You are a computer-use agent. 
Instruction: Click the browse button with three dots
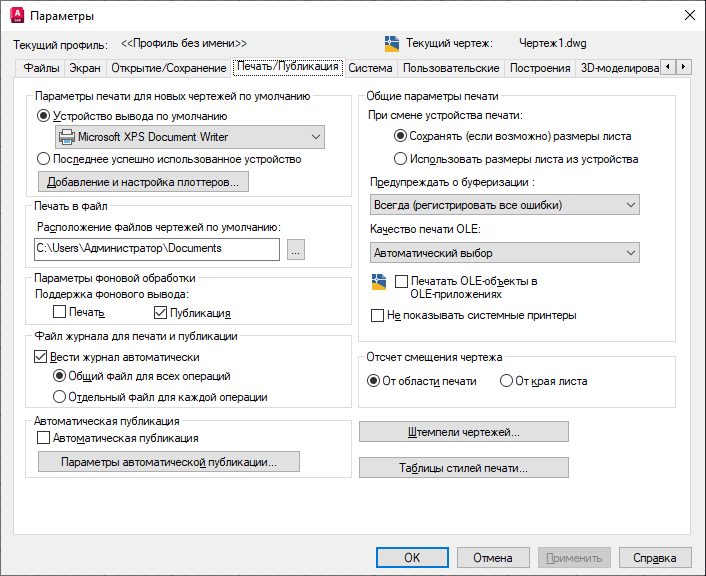tap(295, 249)
